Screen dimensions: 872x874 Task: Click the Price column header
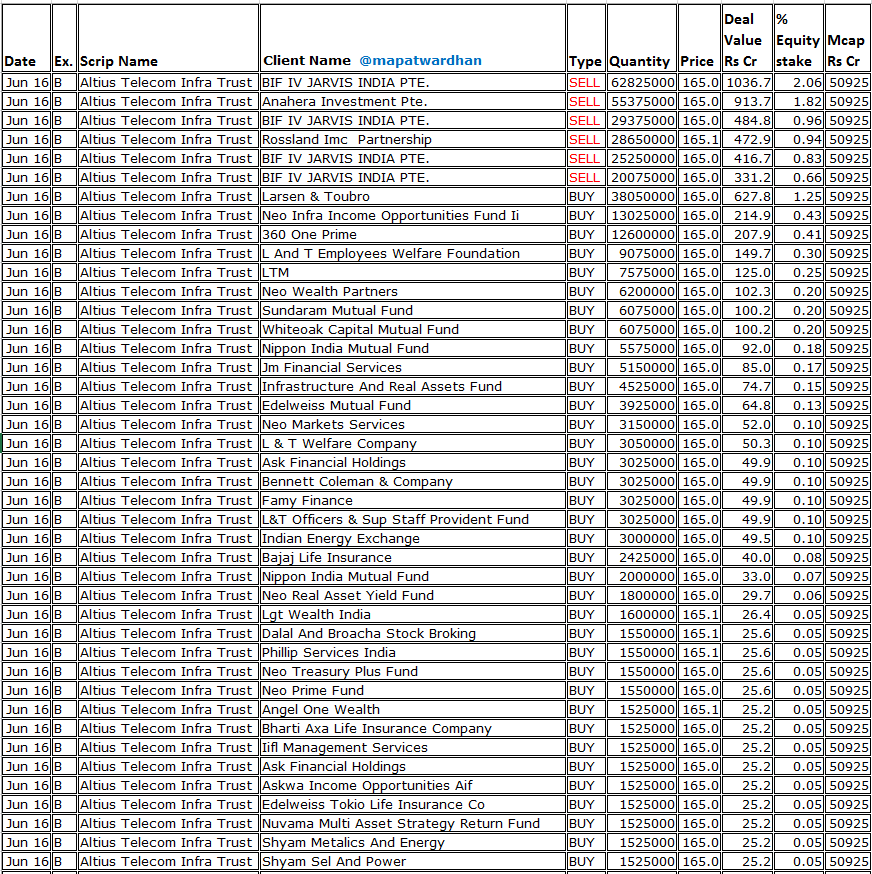tap(699, 38)
